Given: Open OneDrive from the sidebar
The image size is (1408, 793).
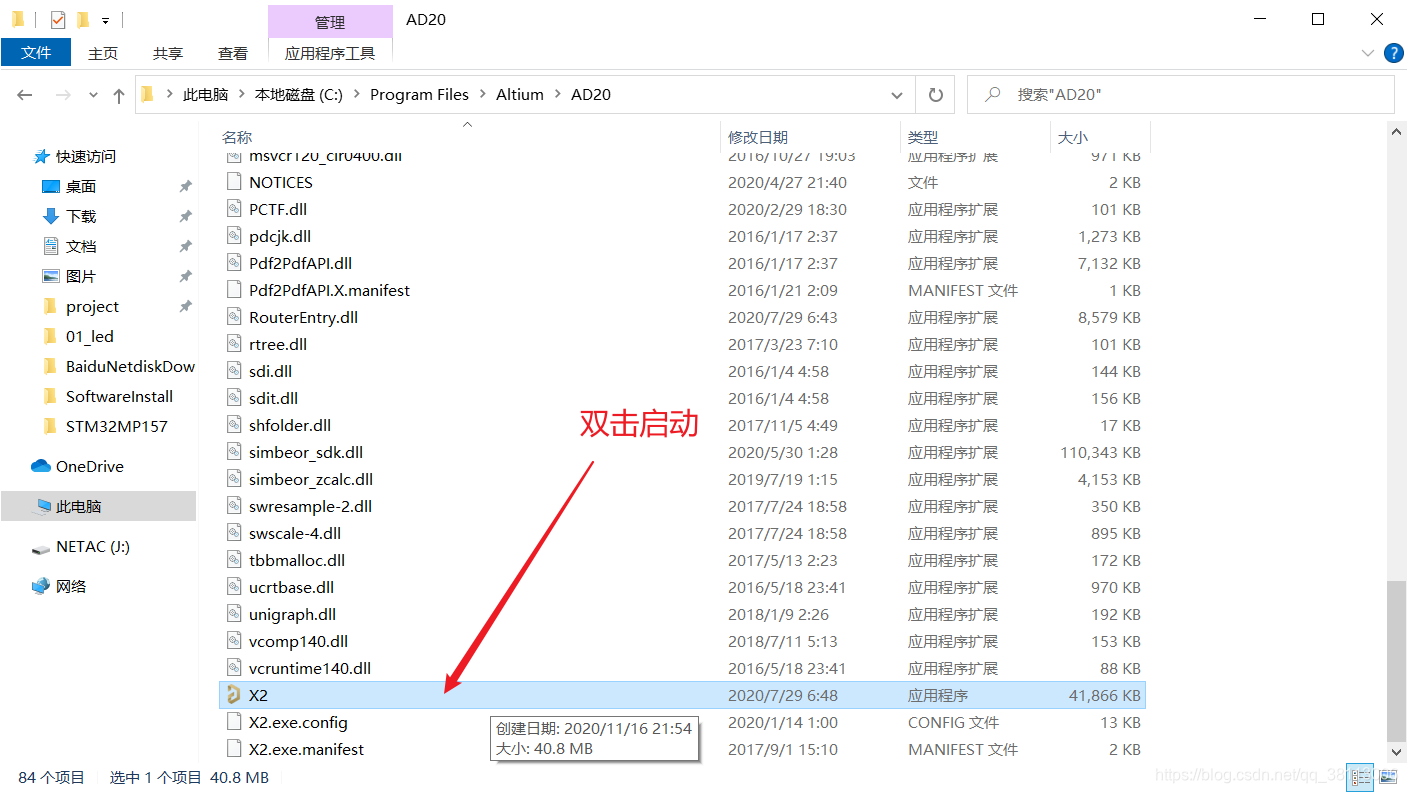Looking at the screenshot, I should point(88,465).
